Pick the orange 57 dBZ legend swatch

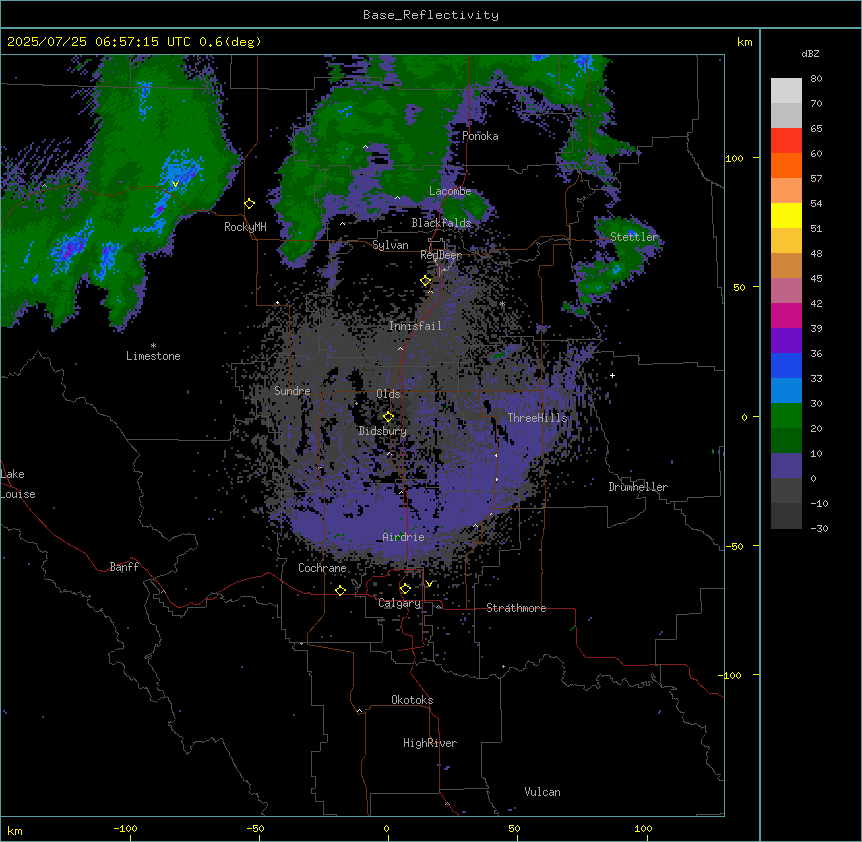[x=786, y=165]
